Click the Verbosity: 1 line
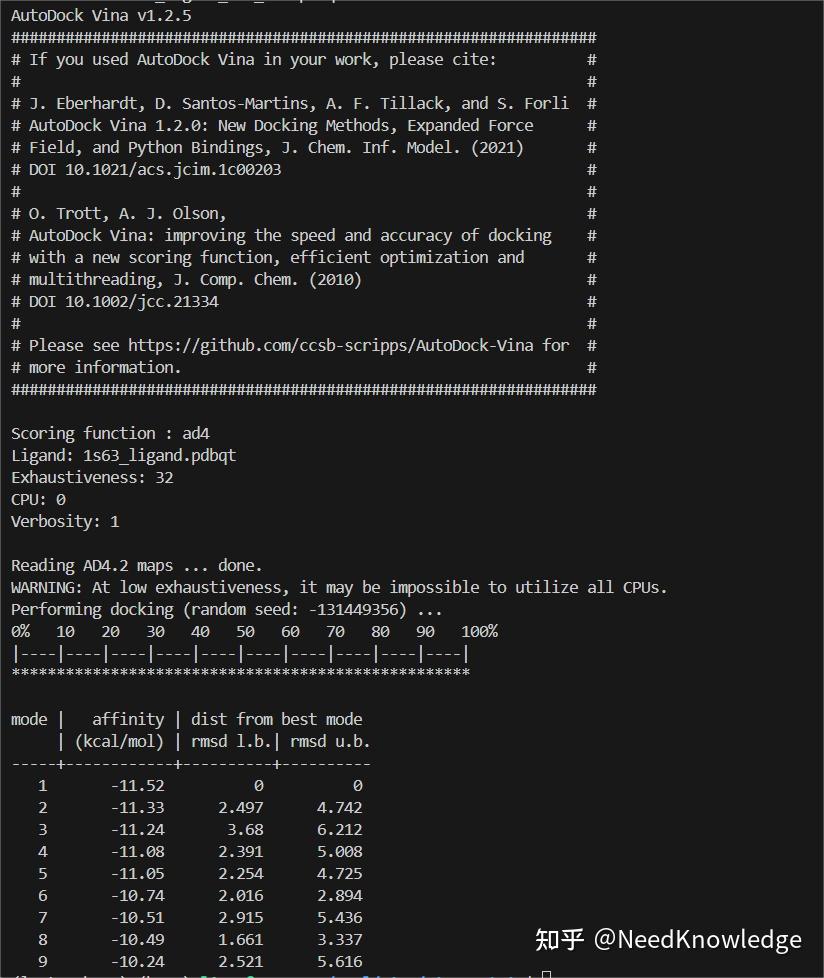 coord(65,521)
